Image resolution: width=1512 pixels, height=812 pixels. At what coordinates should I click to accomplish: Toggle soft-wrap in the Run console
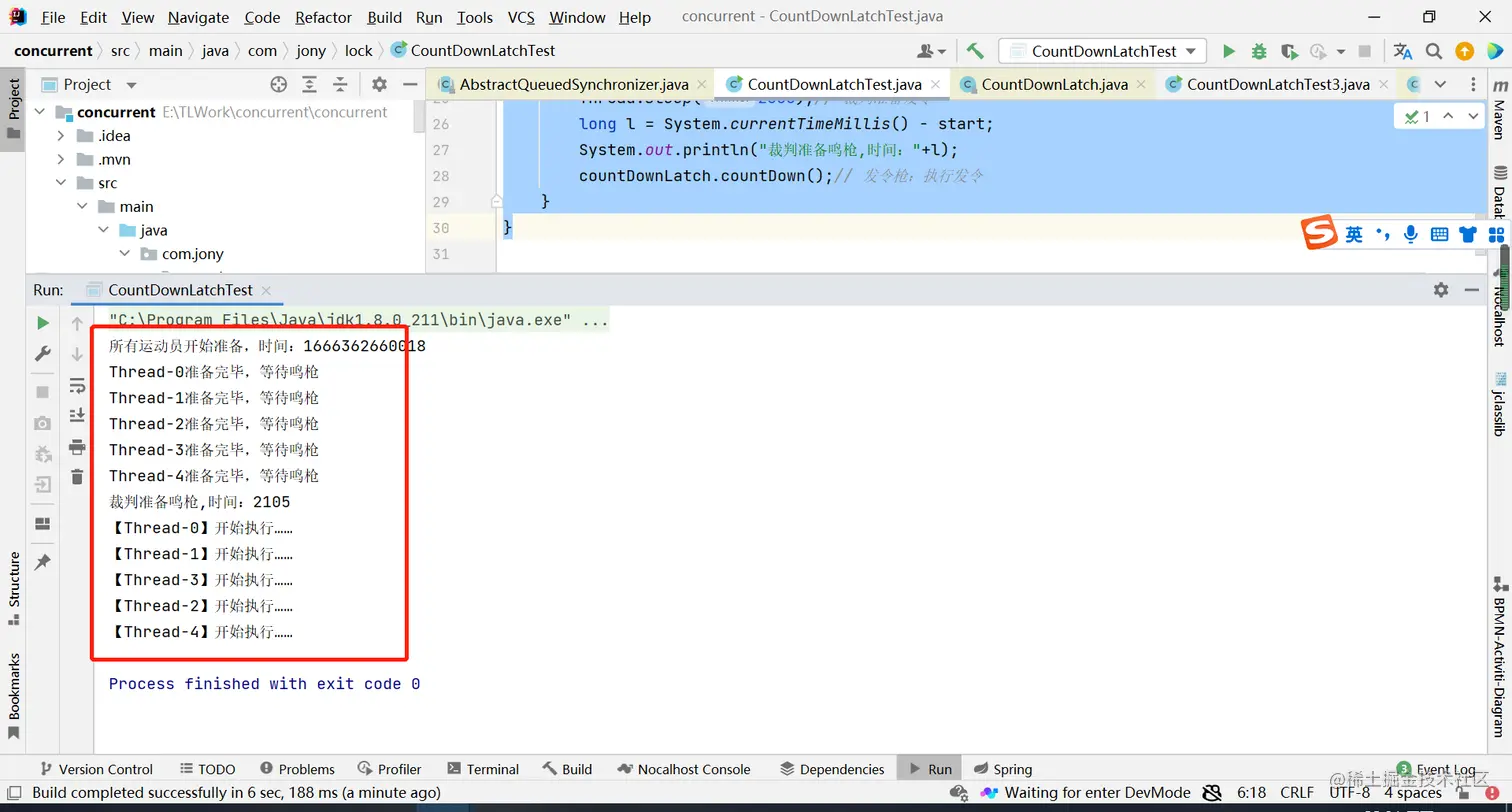77,385
